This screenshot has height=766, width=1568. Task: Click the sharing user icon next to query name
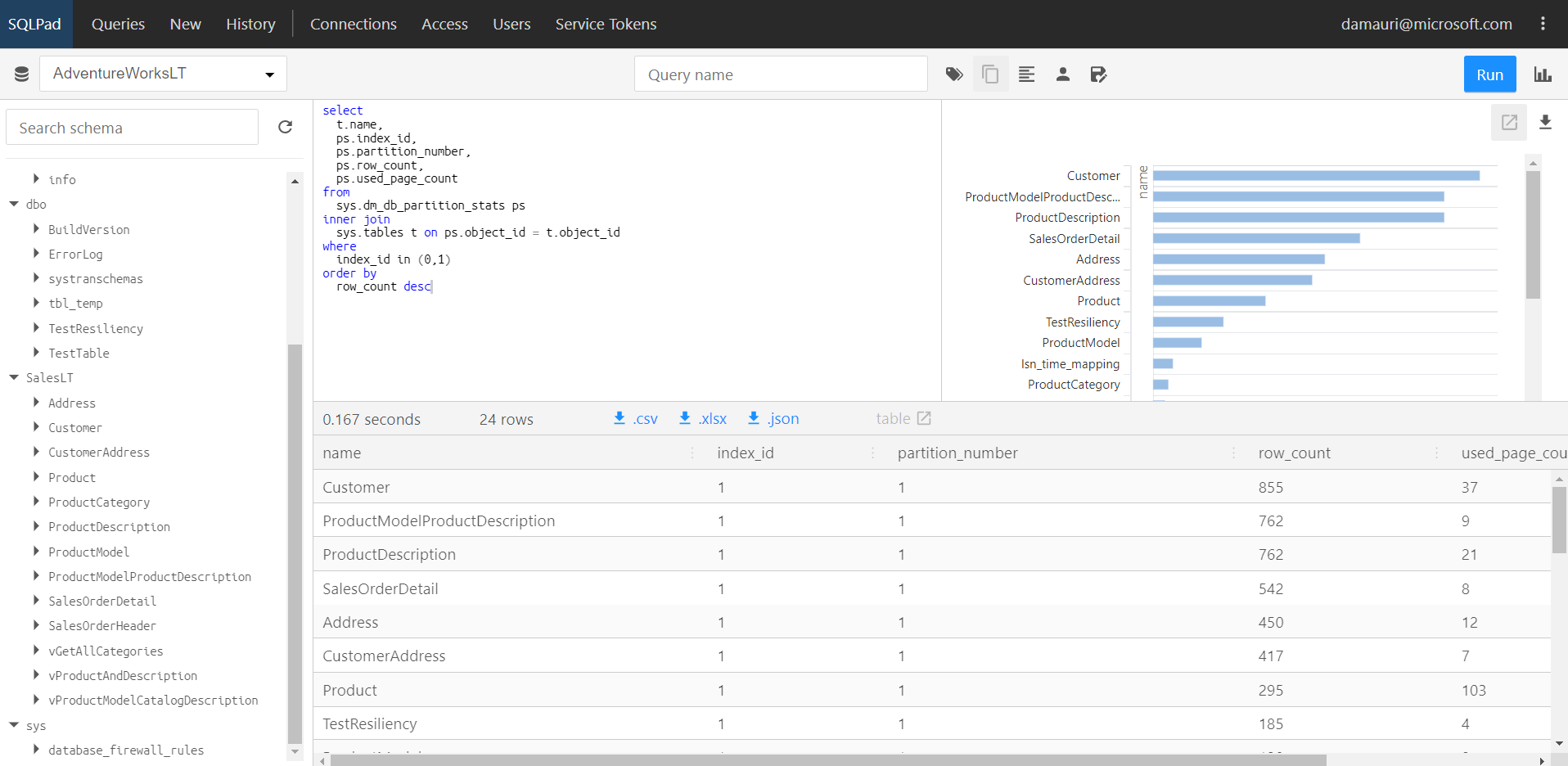[1062, 74]
